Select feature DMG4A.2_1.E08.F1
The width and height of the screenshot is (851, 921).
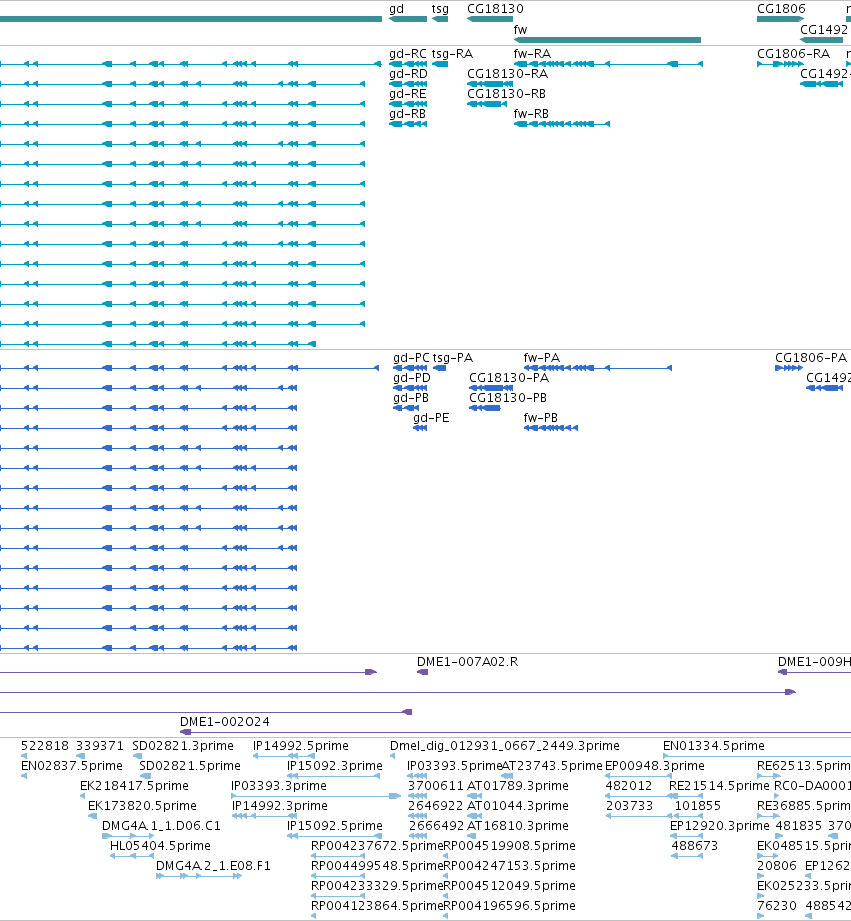[x=213, y=866]
